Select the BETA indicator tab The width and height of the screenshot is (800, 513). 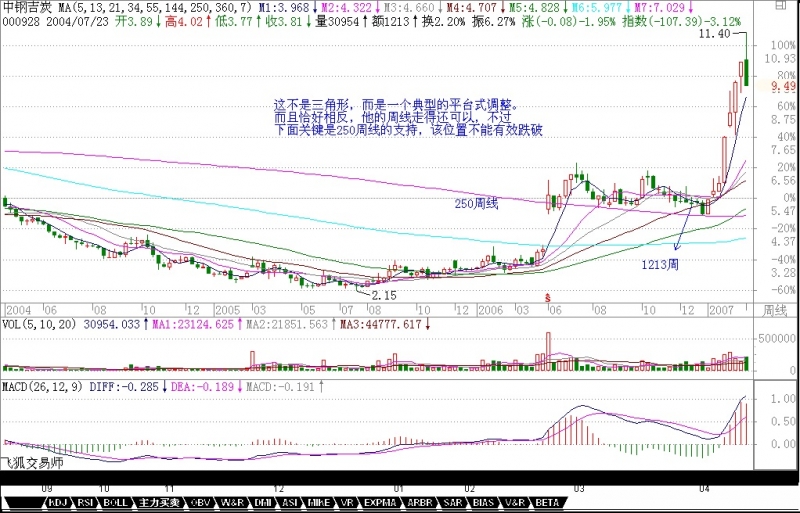tap(547, 503)
